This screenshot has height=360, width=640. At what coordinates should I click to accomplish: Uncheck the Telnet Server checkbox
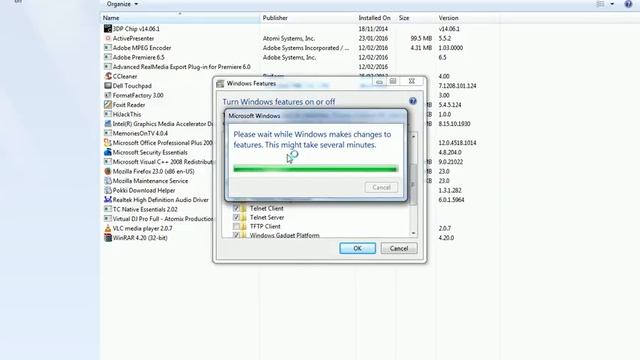tap(236, 218)
